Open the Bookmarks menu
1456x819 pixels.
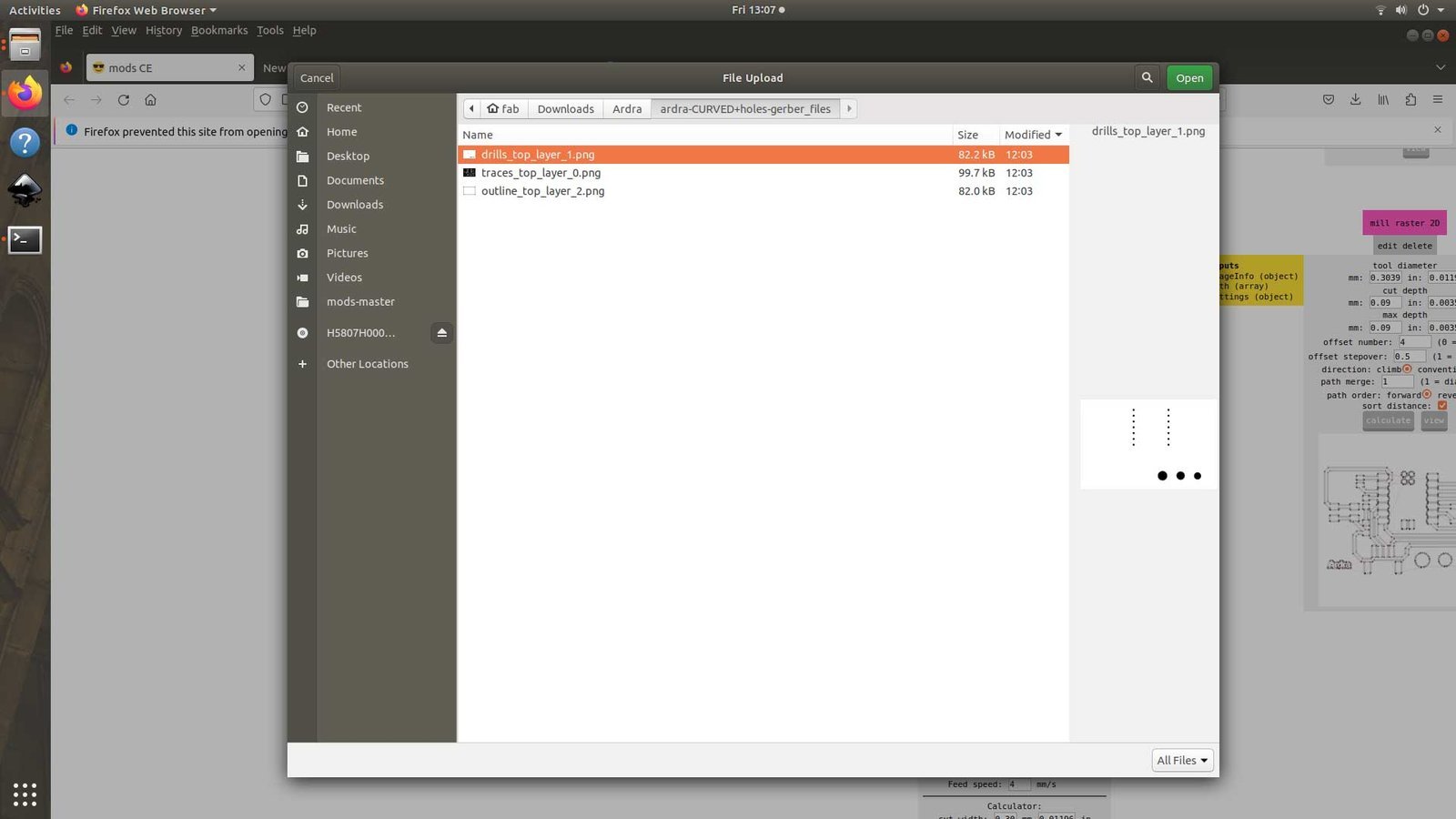pos(219,30)
